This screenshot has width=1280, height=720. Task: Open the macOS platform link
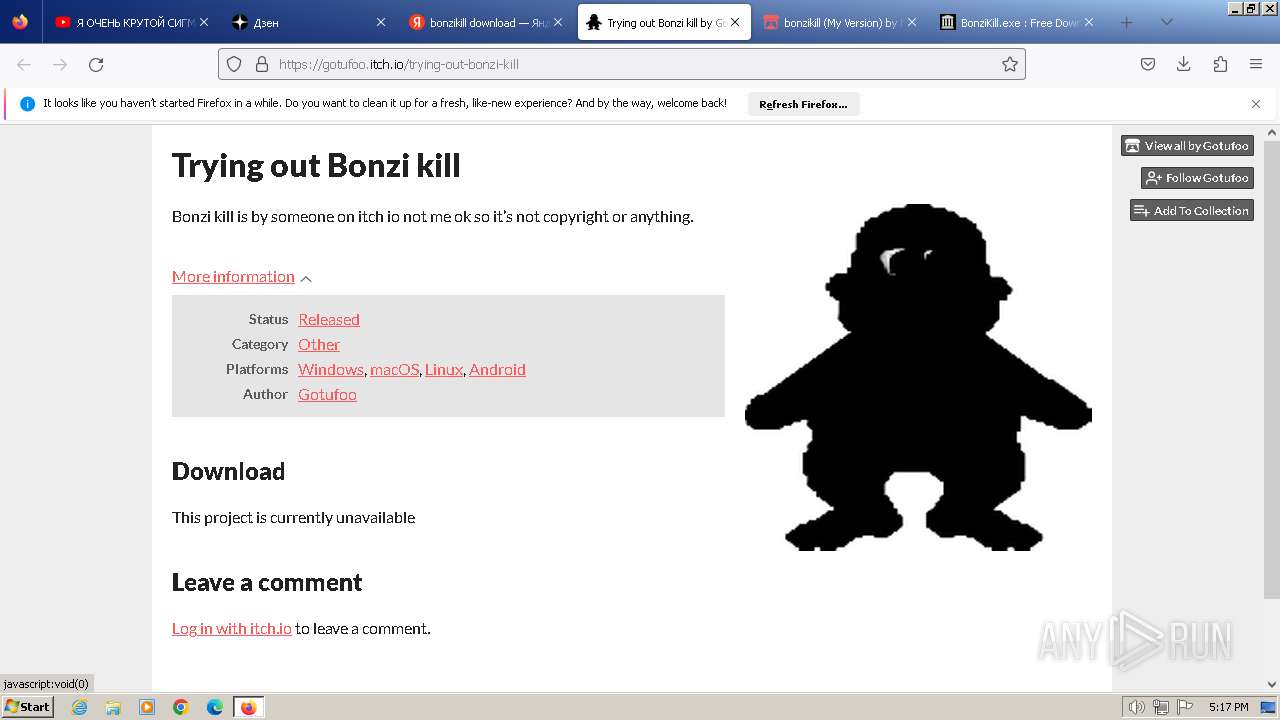(394, 369)
